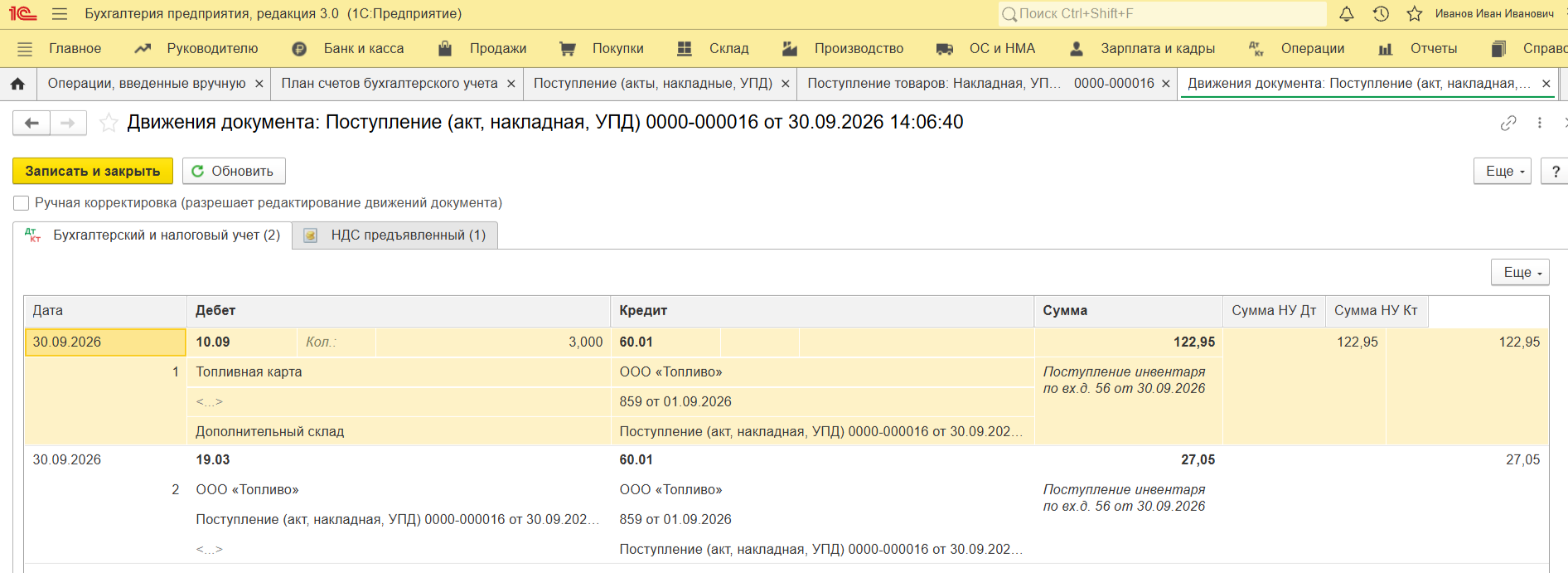This screenshot has width=1568, height=573.
Task: Click user name Иванов Иван Иванович
Action: 1494,14
